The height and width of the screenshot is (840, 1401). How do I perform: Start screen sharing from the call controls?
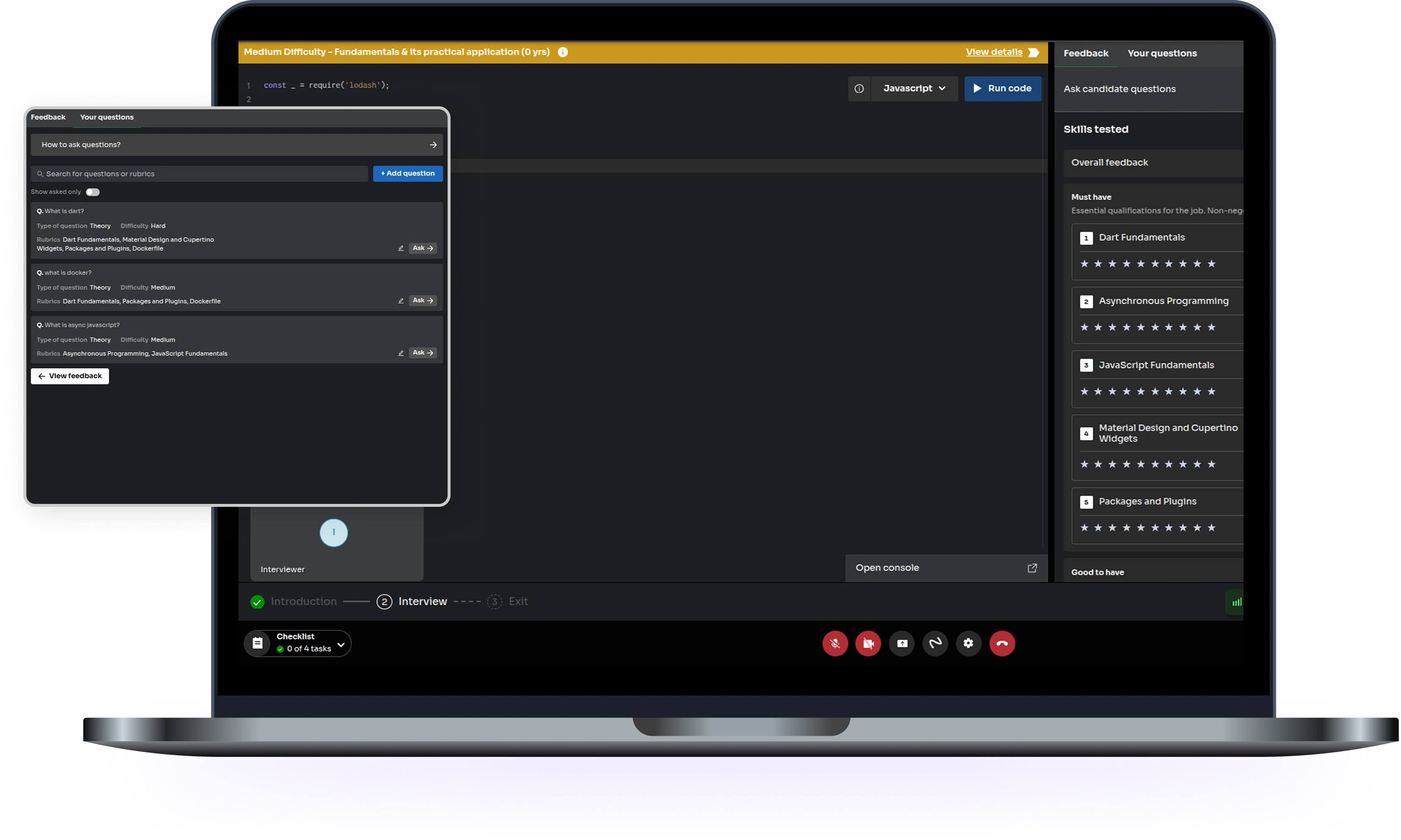(x=901, y=643)
